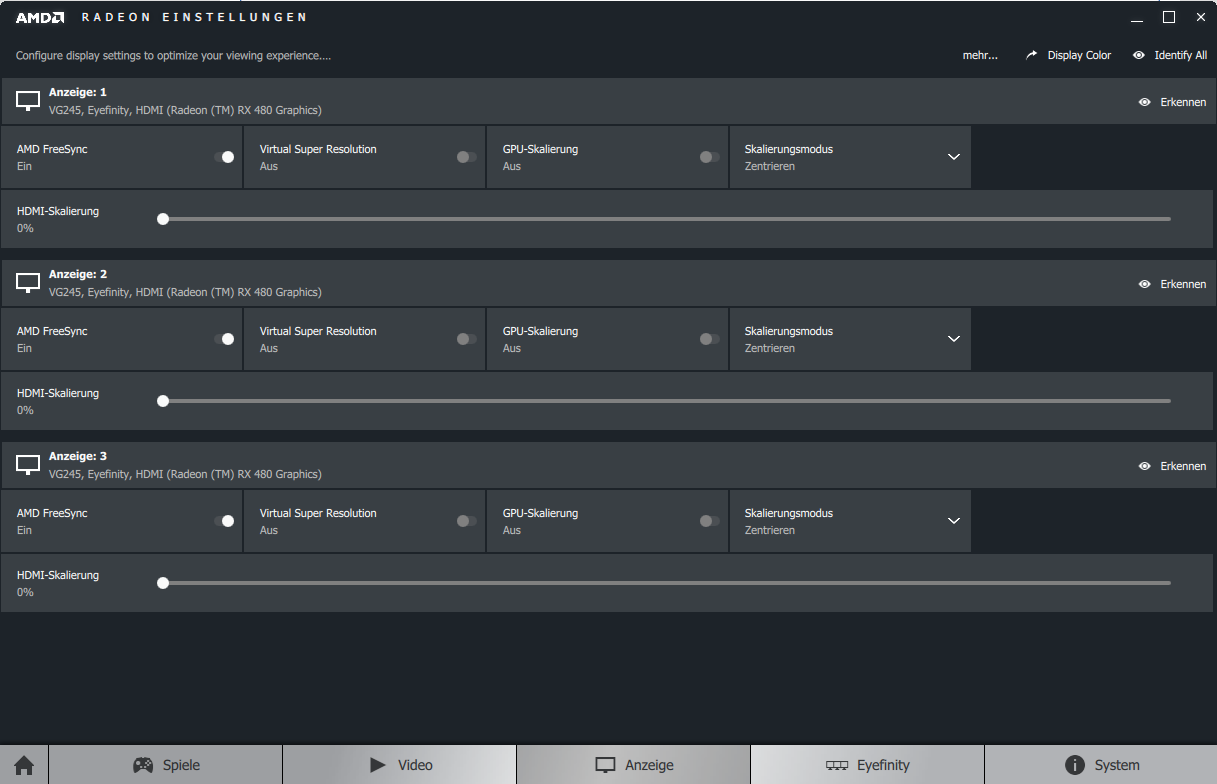This screenshot has height=784, width=1217.
Task: Click the home icon in bottom bar
Action: click(24, 765)
